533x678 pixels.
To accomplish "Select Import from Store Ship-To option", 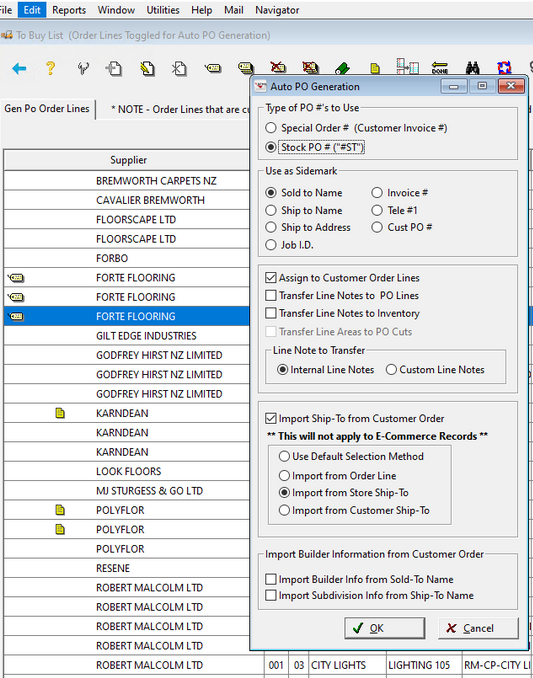I will [x=284, y=493].
